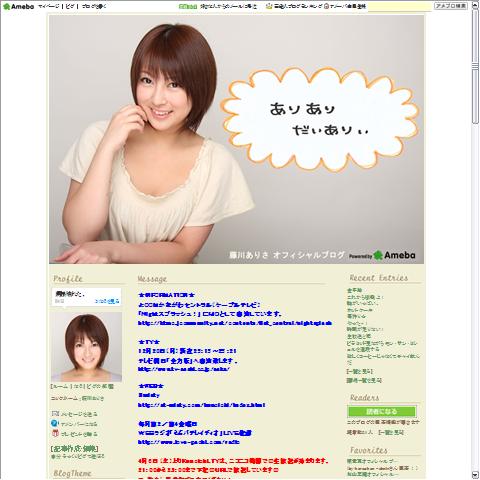Open the アメンバーになる link
The height and width of the screenshot is (480, 480).
79,424
